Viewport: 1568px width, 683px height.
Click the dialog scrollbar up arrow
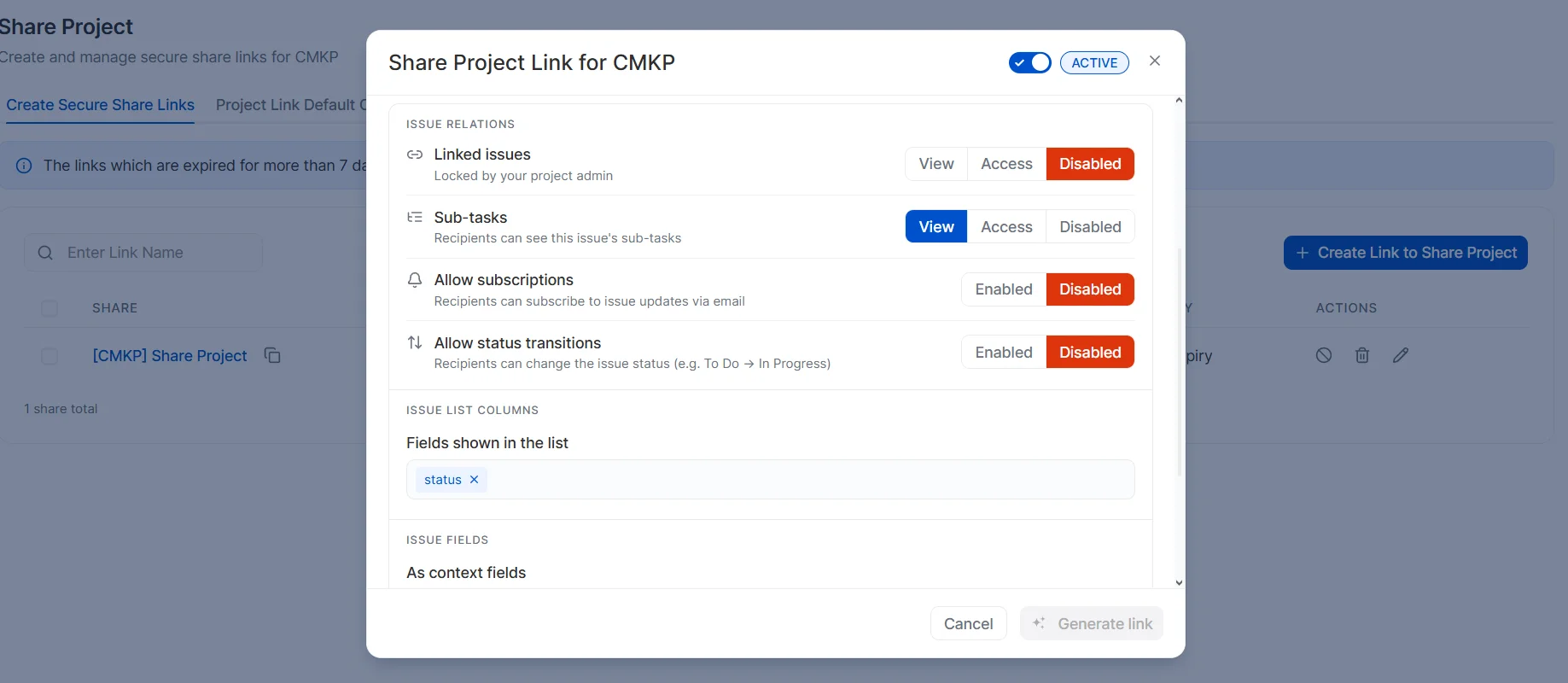point(1179,101)
